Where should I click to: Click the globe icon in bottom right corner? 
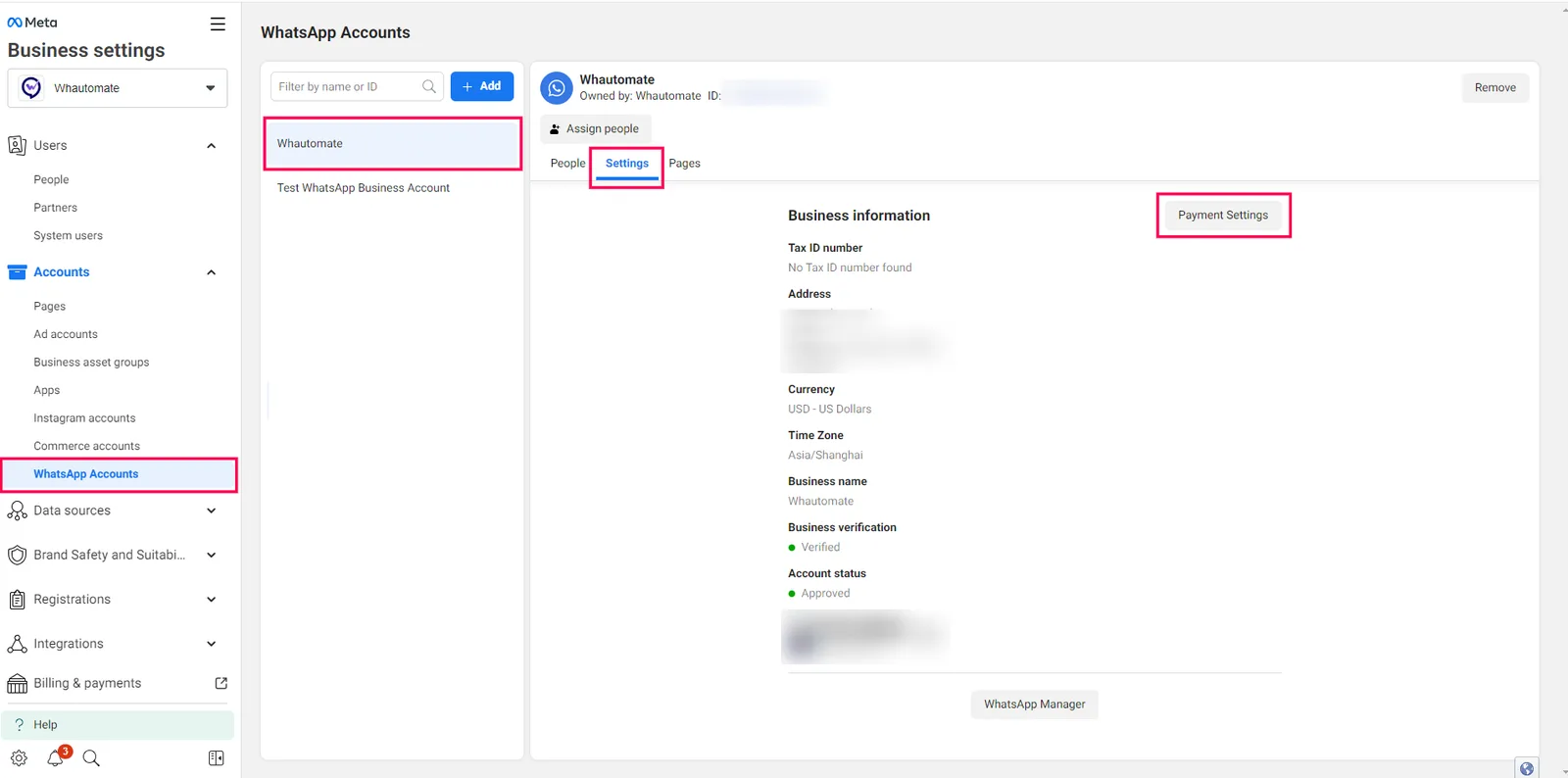click(x=1527, y=768)
